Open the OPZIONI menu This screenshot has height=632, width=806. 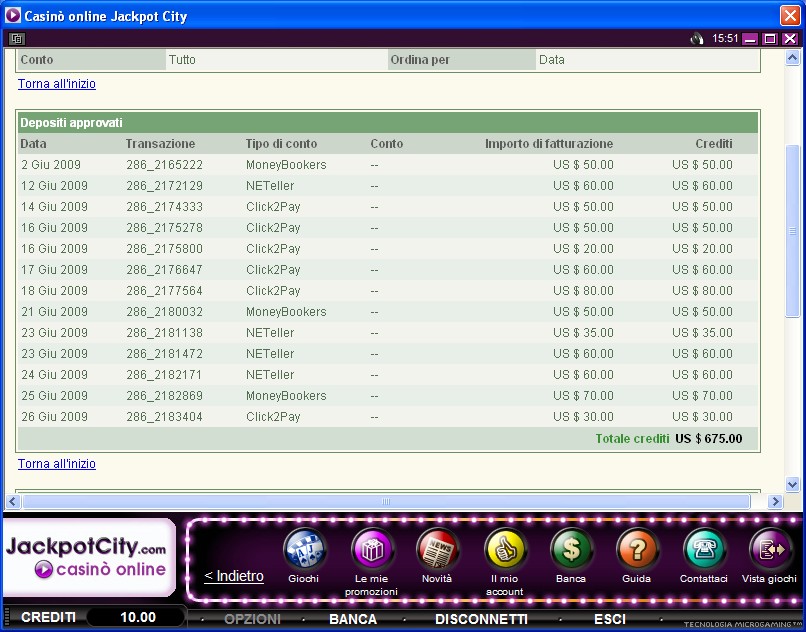coord(252,619)
